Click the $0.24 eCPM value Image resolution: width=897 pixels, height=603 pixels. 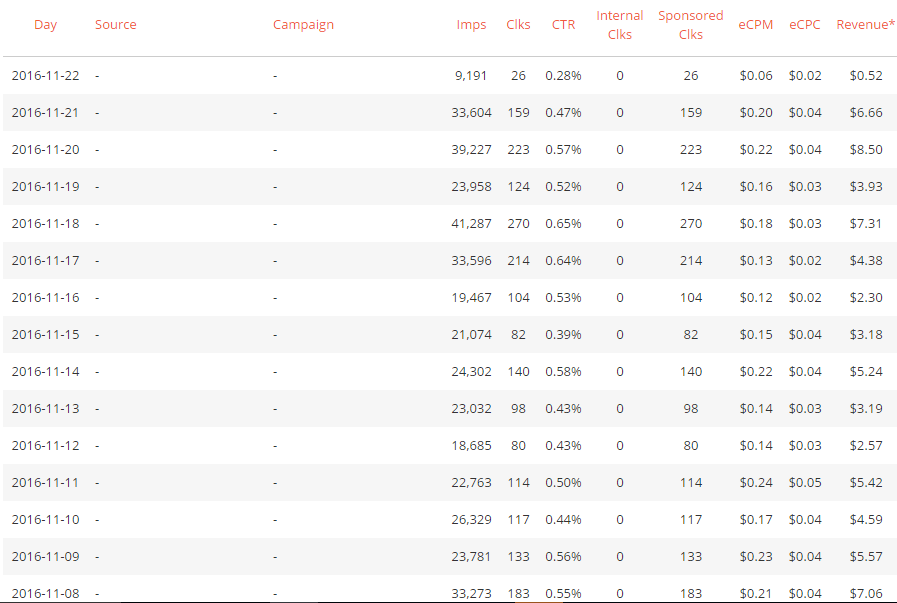pos(756,483)
